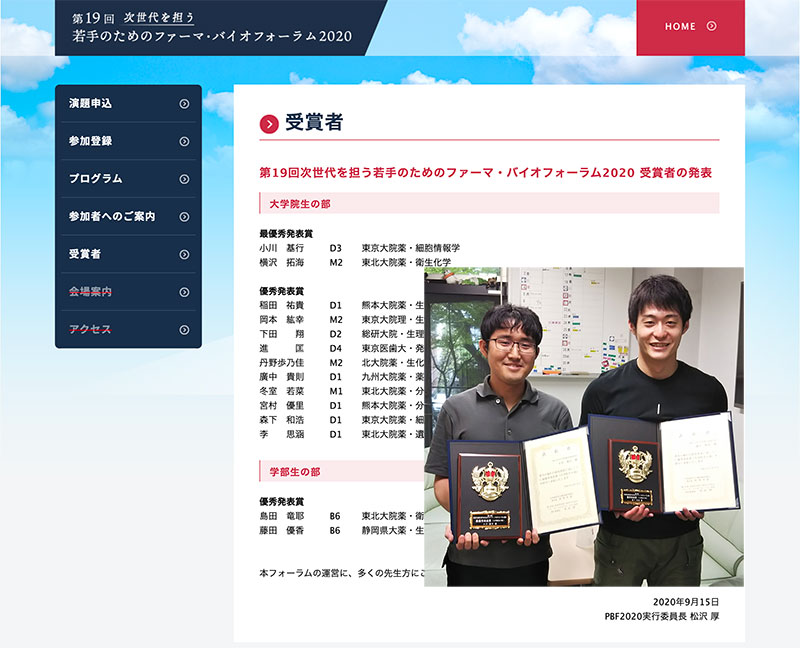Click the arrow icon beside 参加者へのご案内
The image size is (800, 648).
[x=184, y=216]
